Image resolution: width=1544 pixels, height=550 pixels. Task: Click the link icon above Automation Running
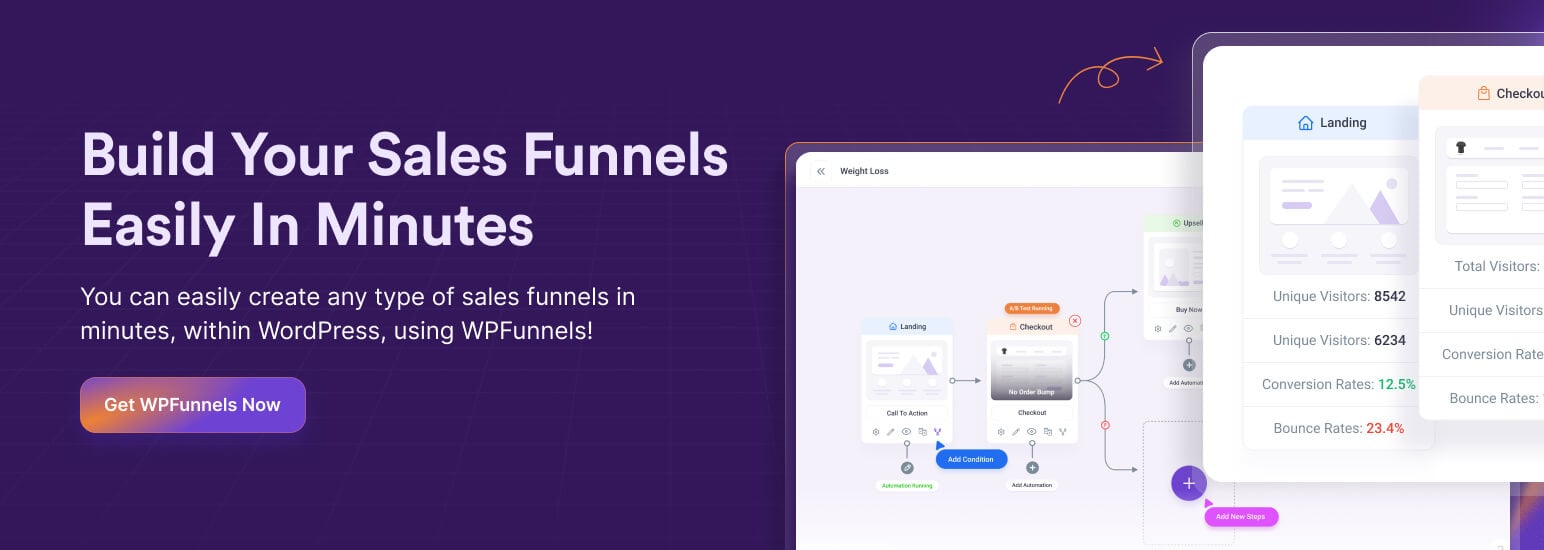click(907, 467)
